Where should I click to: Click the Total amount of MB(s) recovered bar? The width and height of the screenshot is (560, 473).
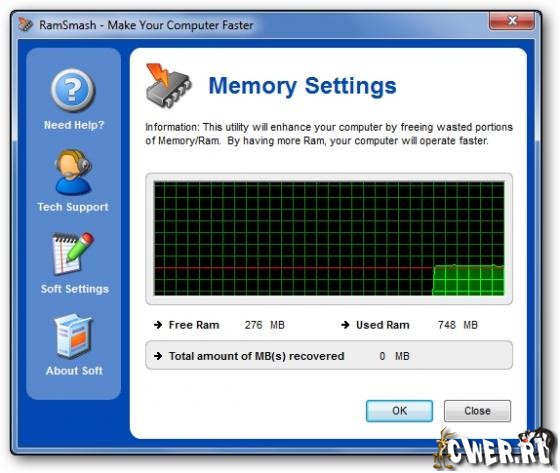point(329,355)
